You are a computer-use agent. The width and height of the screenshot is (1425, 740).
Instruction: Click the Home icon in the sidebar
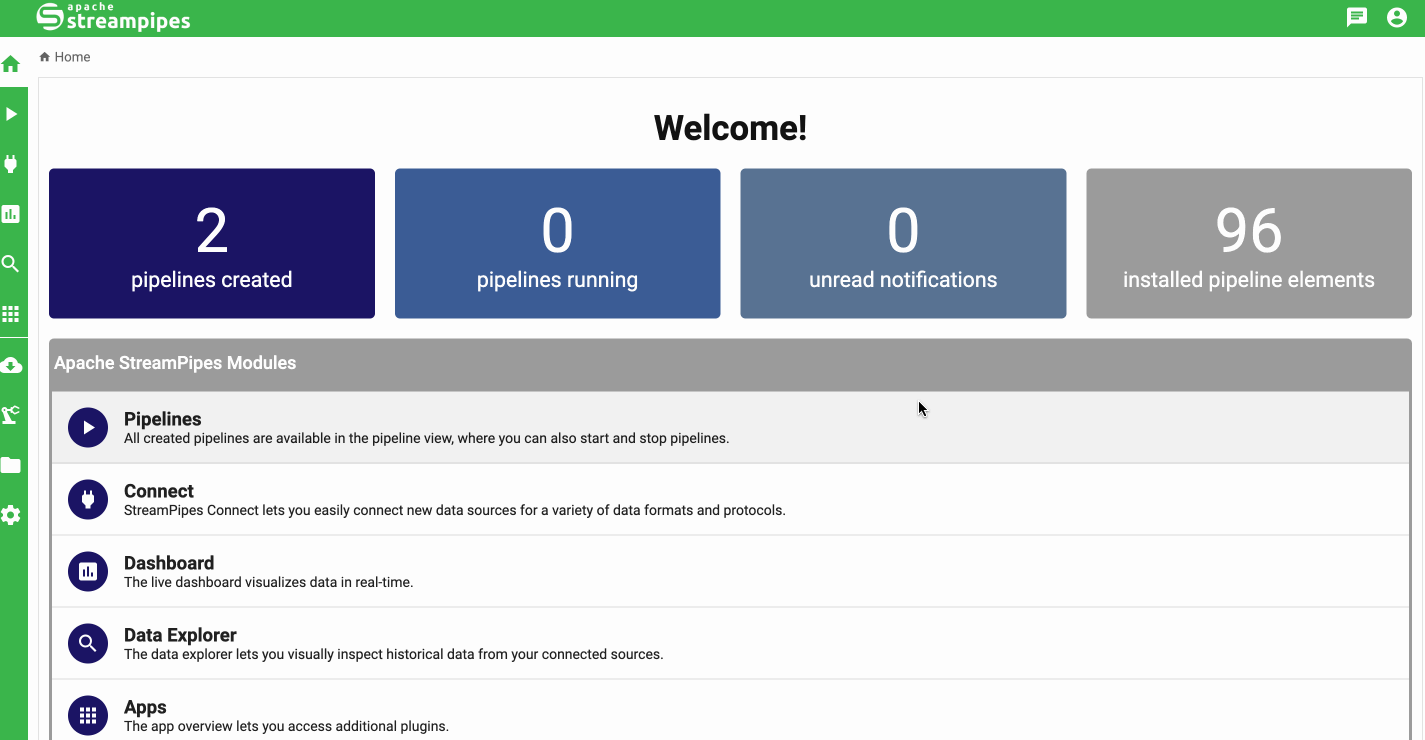(11, 65)
